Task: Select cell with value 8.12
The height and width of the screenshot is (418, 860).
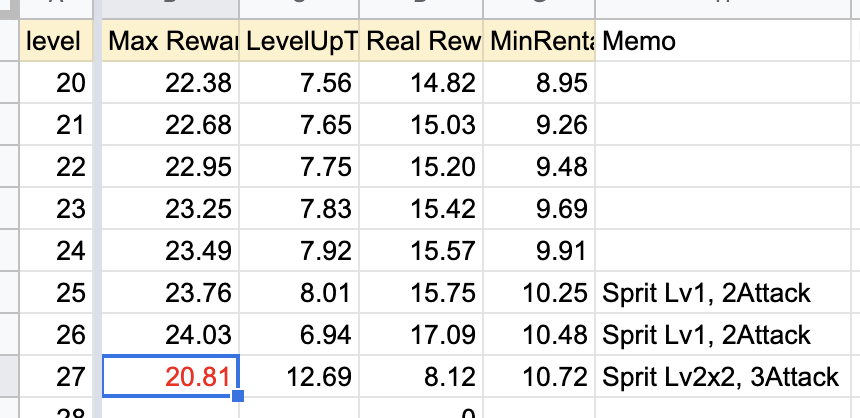Action: [x=421, y=376]
